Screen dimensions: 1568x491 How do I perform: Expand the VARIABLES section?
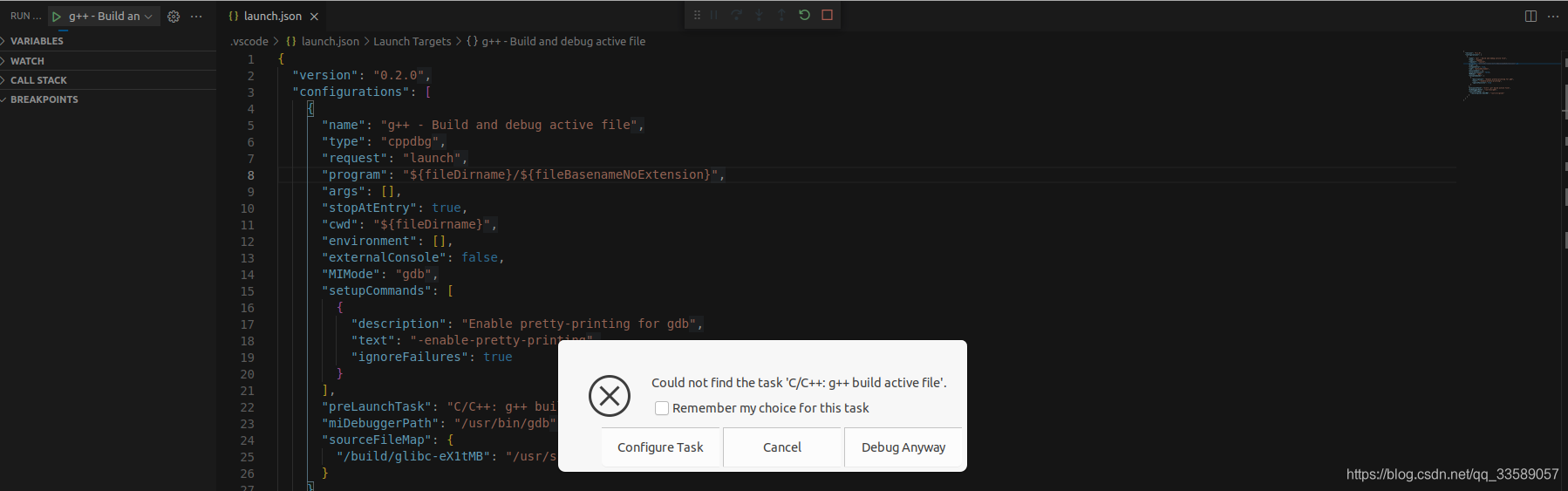[108, 41]
